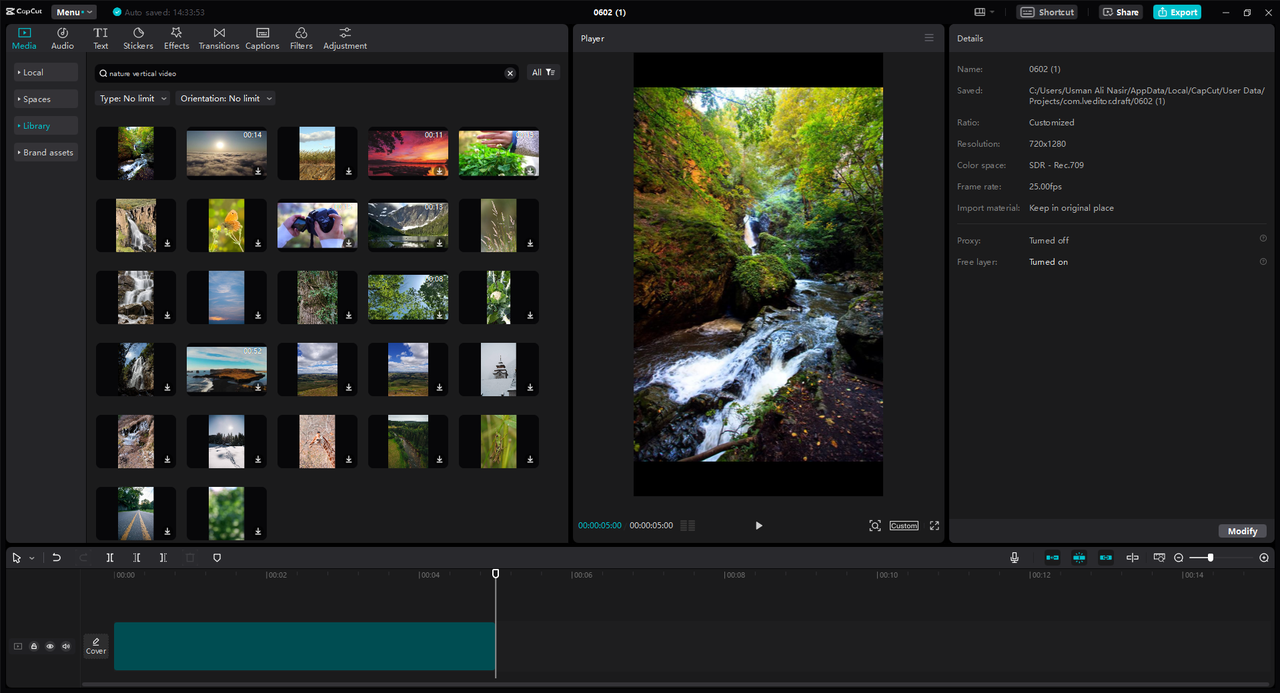Expand the Spaces section
Screen dimensions: 1280x693
click(45, 99)
